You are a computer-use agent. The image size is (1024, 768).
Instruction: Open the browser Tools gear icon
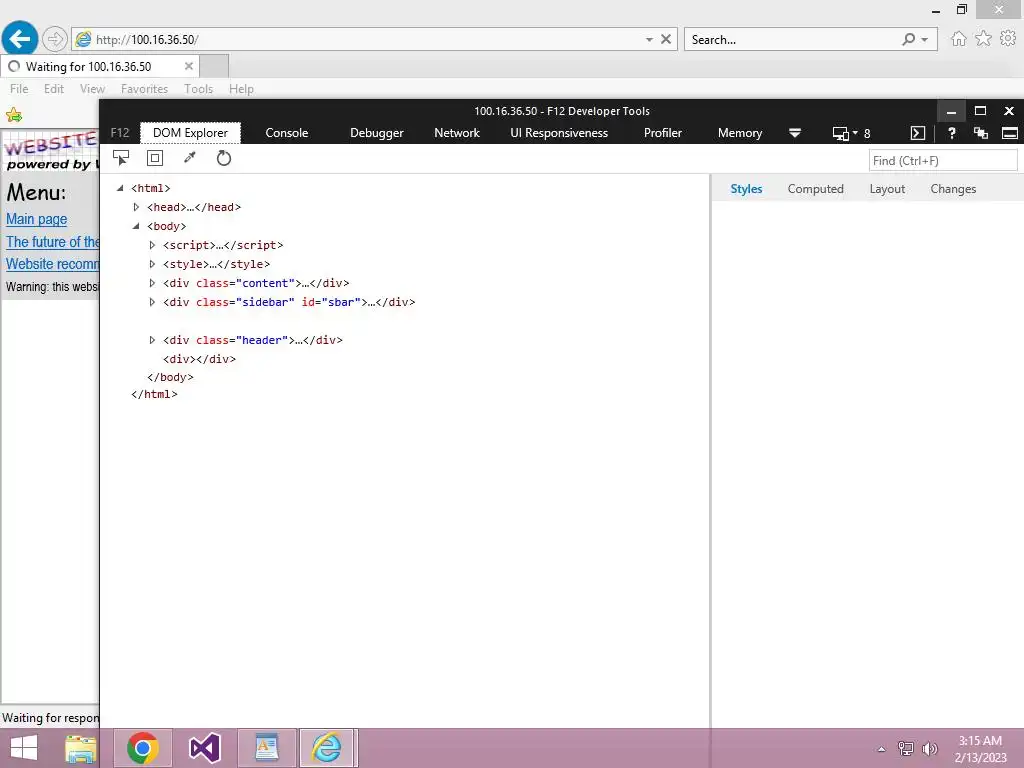(1008, 39)
